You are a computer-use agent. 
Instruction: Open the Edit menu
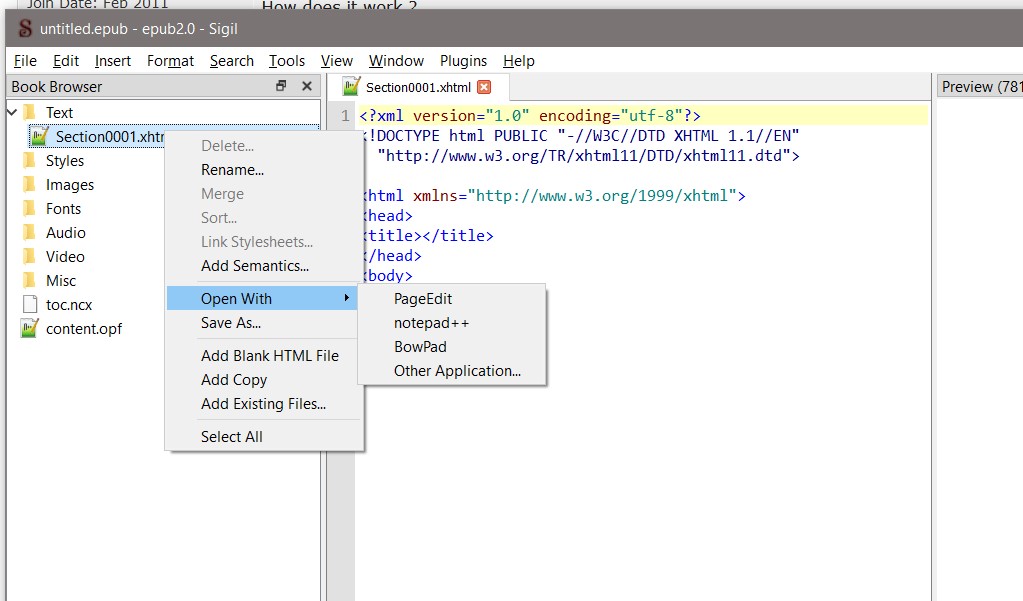click(x=66, y=61)
